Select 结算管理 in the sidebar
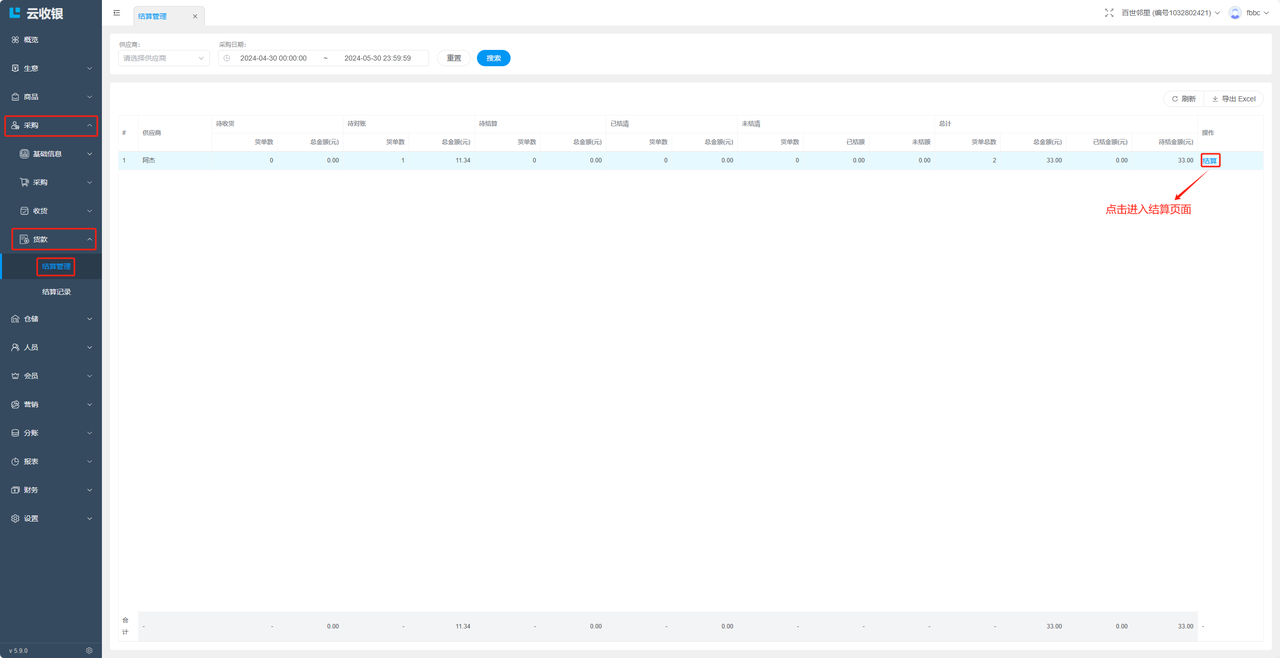This screenshot has width=1280, height=658. point(56,267)
